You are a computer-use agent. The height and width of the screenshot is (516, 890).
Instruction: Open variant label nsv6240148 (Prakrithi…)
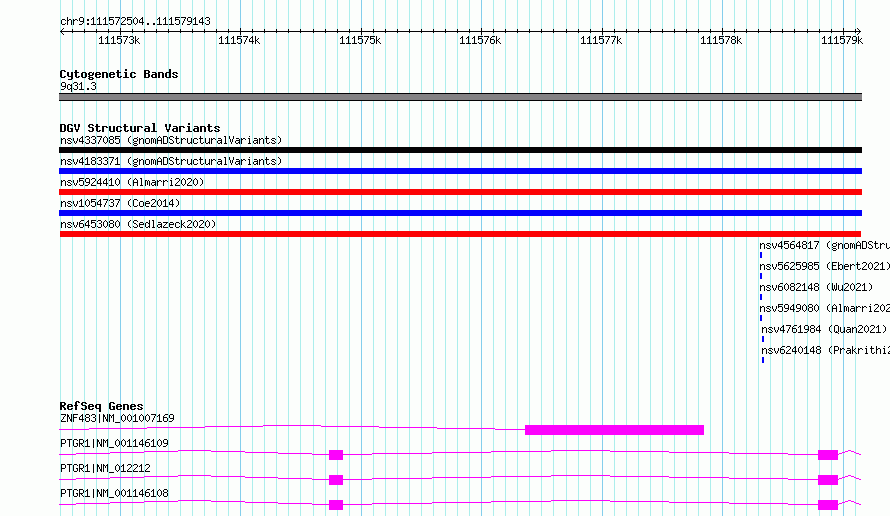pos(825,350)
